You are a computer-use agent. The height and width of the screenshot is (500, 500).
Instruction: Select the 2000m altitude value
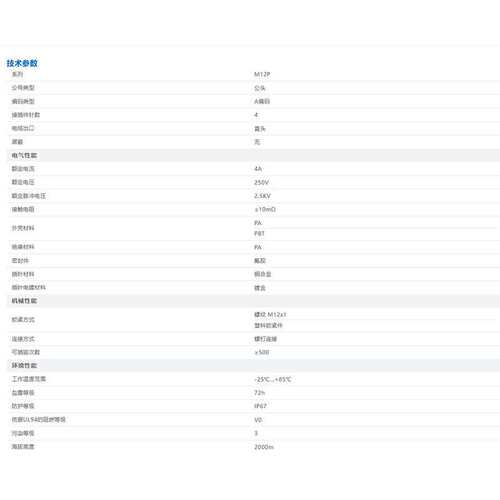(264, 447)
